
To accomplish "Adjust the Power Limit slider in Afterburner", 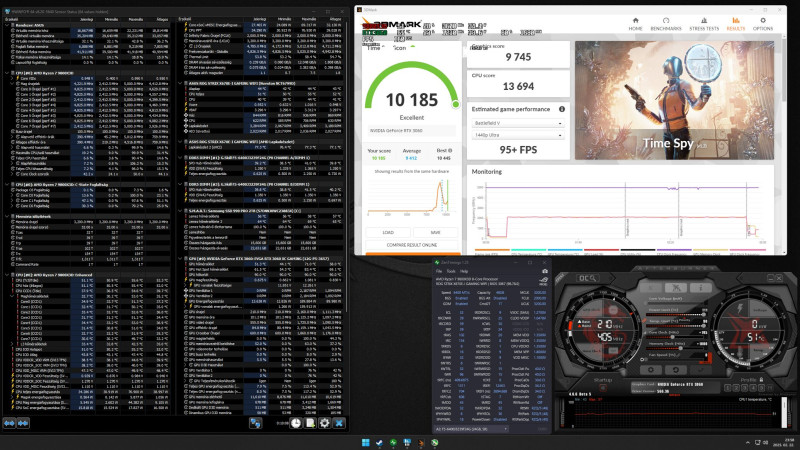I will coord(676,315).
